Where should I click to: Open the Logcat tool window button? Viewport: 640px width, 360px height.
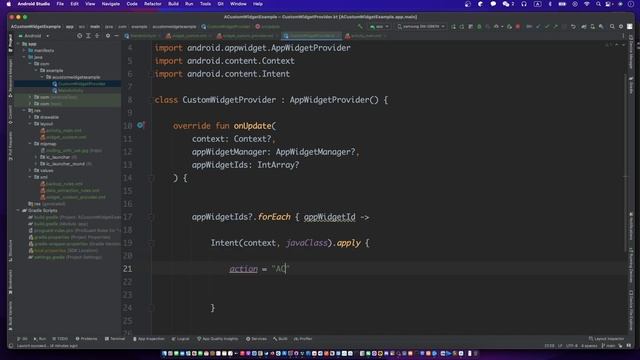pyautogui.click(x=180, y=339)
